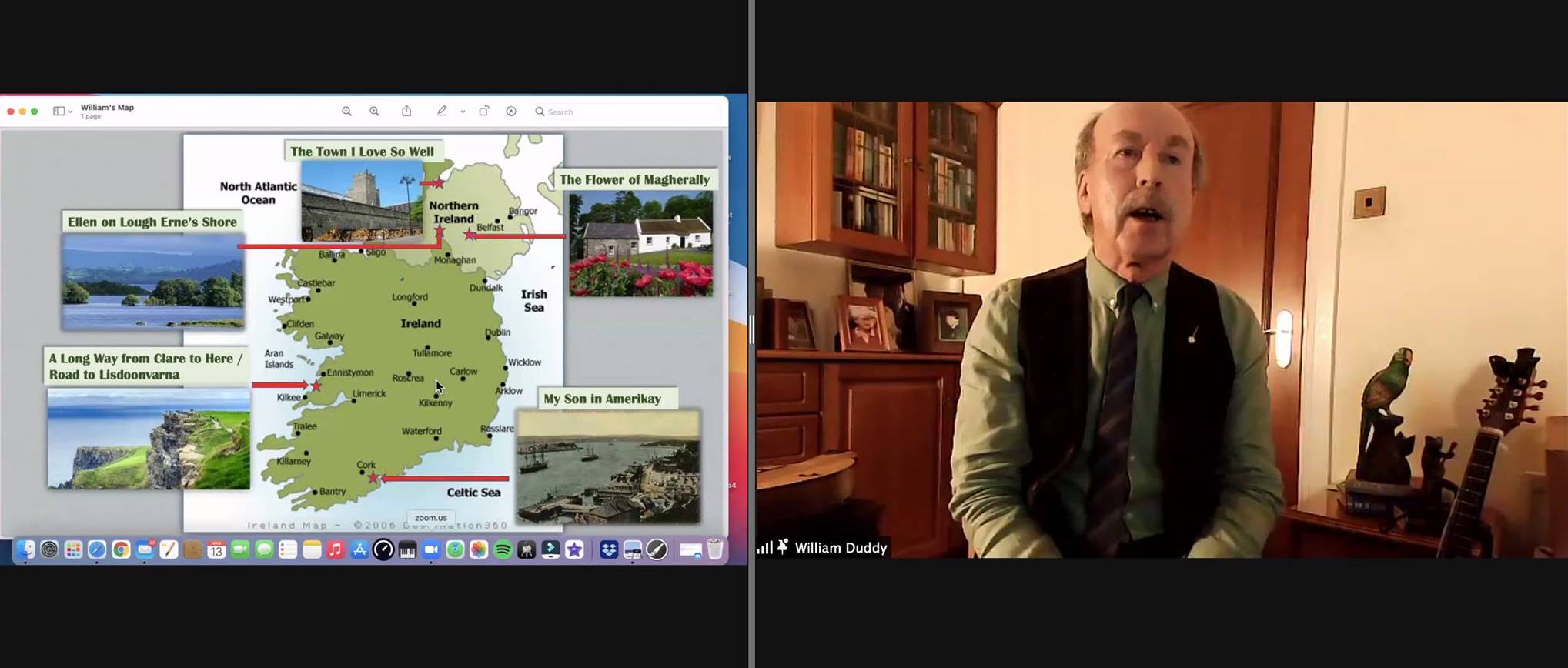The width and height of the screenshot is (1568, 668).
Task: Click the Music app dock icon
Action: 336,549
